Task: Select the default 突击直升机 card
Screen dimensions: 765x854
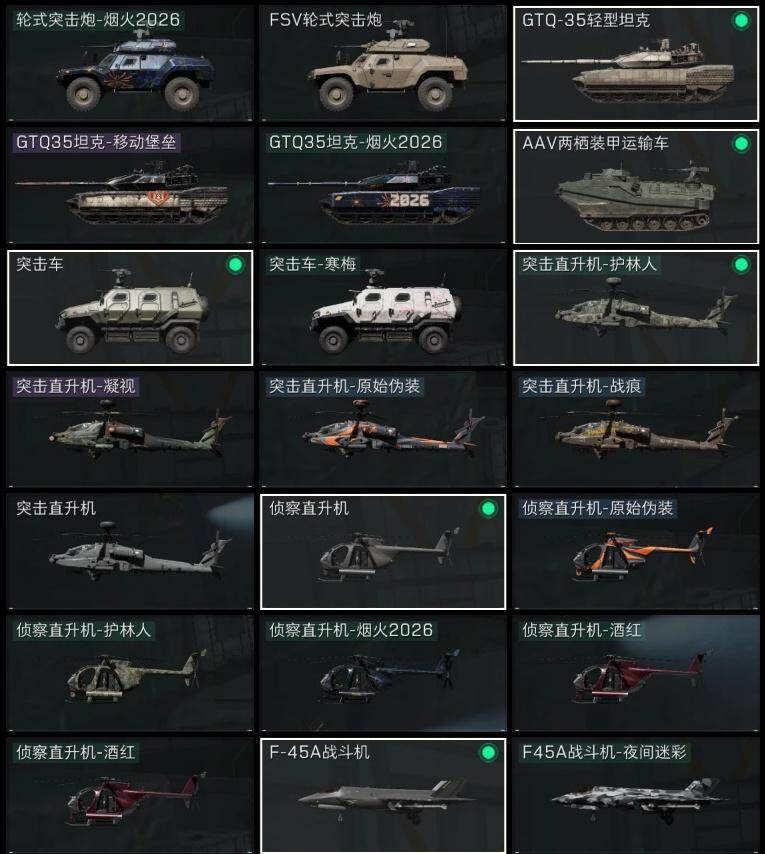Action: (130, 552)
